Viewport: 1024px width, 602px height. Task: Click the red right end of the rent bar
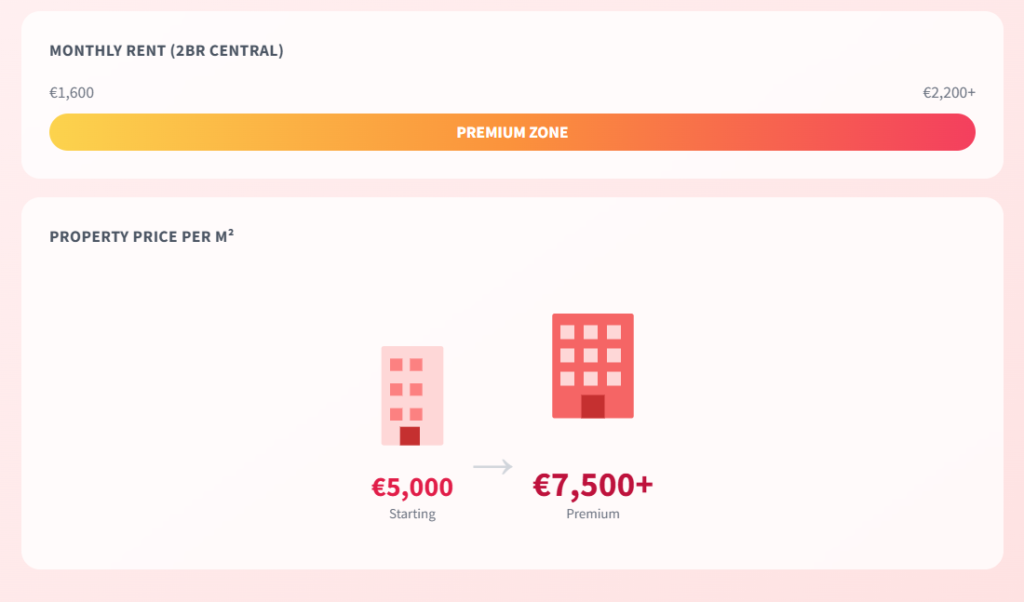[x=957, y=132]
